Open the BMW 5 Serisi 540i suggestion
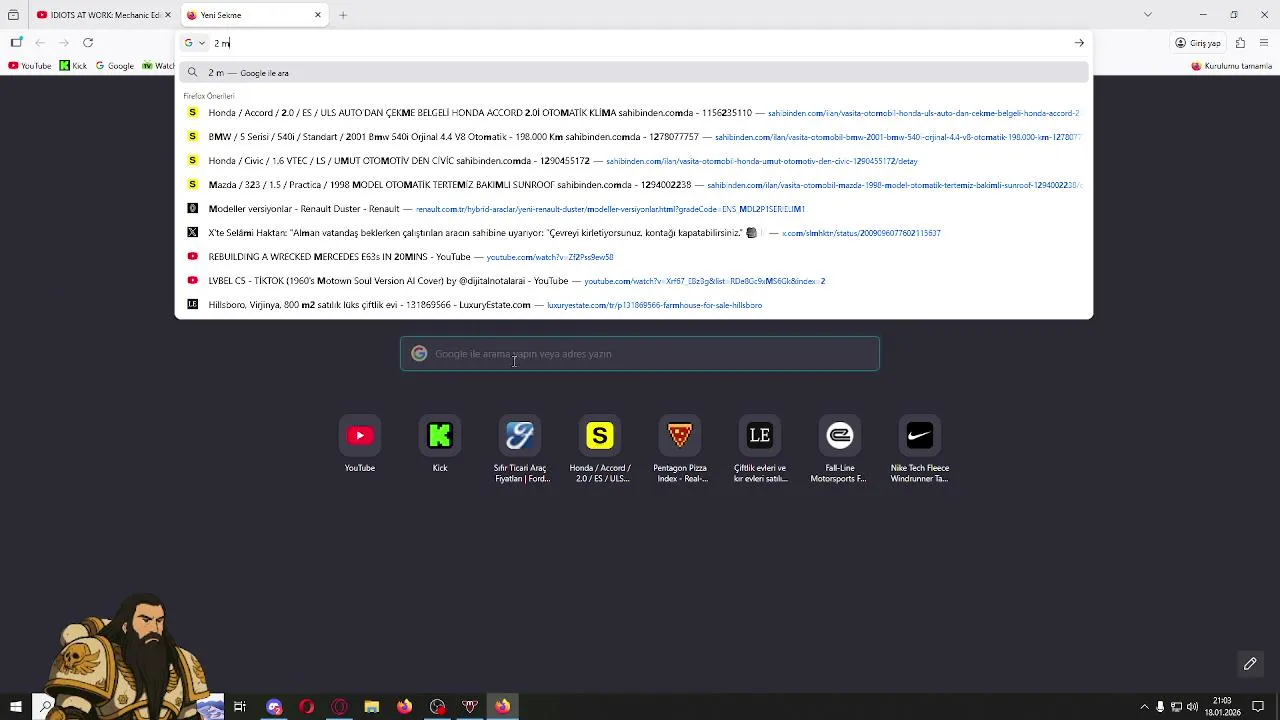This screenshot has height=720, width=1280. coord(634,137)
